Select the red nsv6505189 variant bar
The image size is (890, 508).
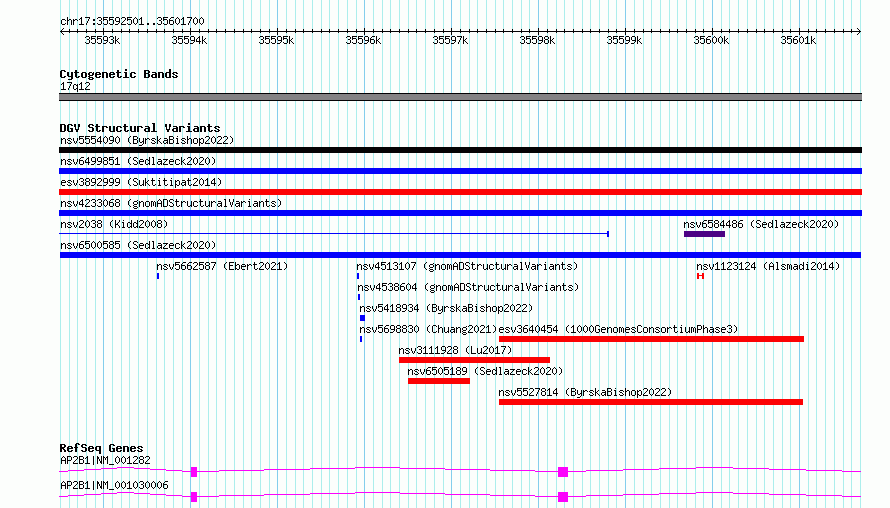coord(439,381)
